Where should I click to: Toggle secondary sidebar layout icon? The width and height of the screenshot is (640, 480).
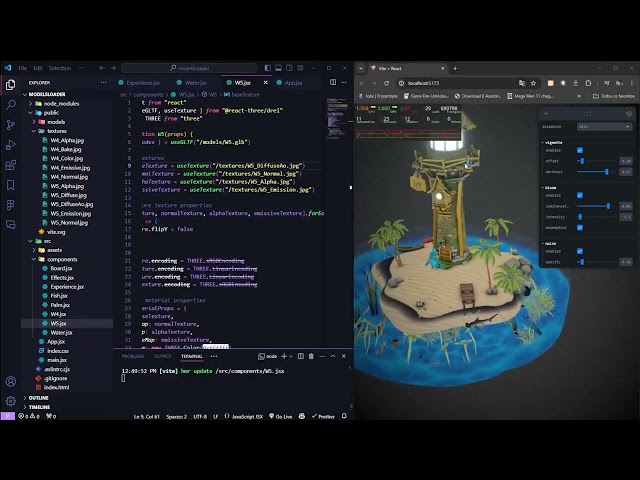[289, 68]
